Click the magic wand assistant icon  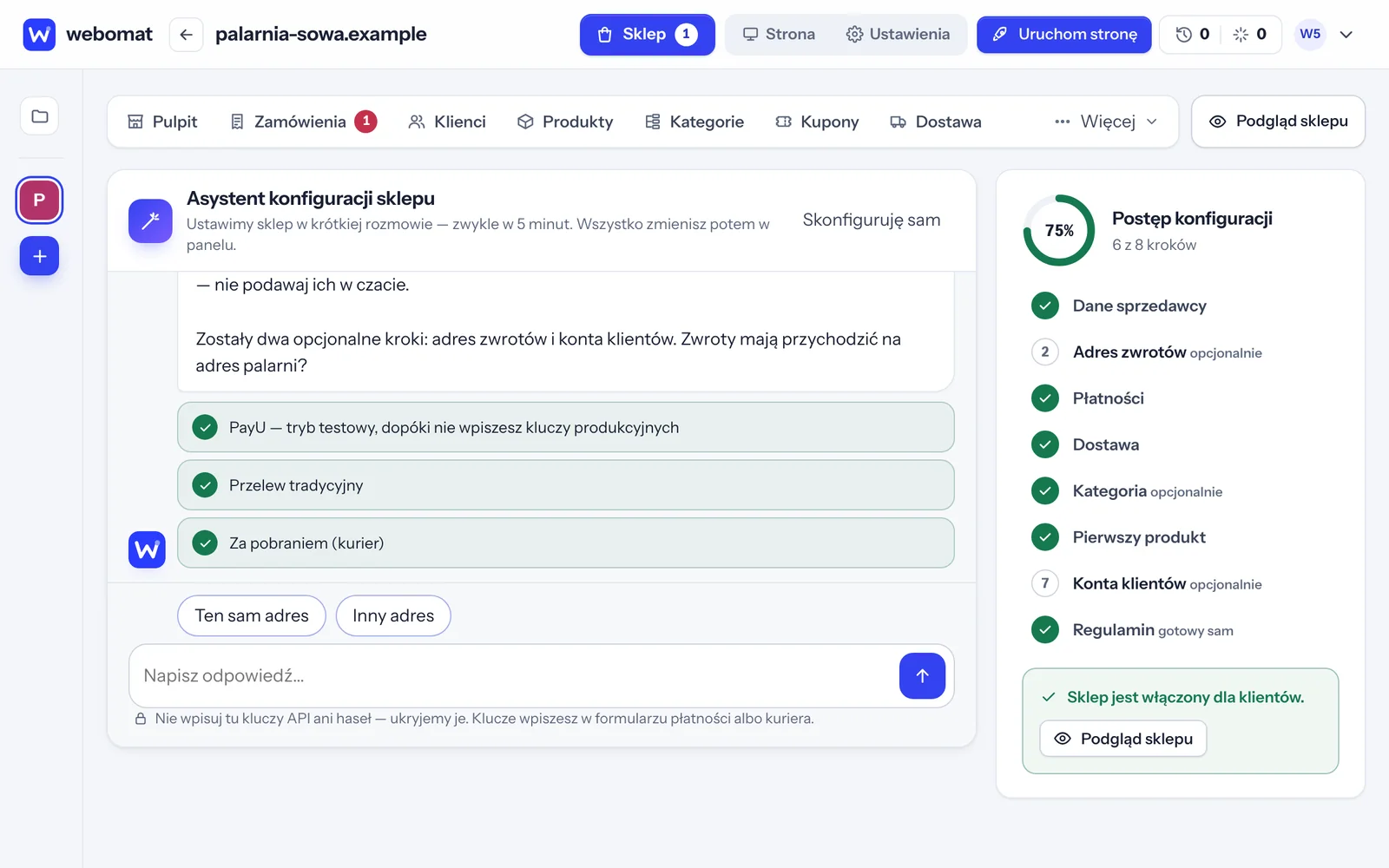150,220
